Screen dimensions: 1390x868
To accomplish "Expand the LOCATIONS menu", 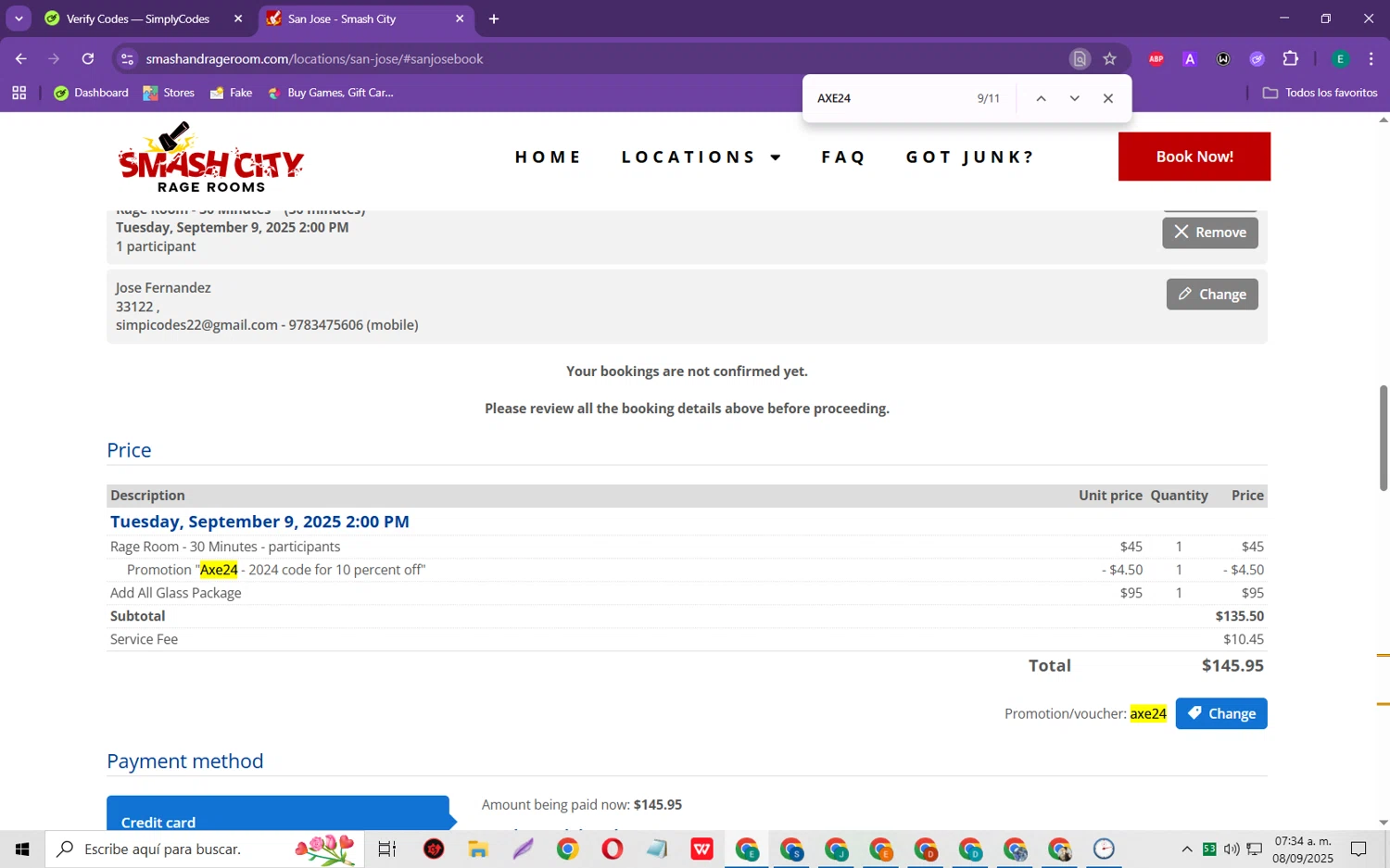I will pos(701,157).
